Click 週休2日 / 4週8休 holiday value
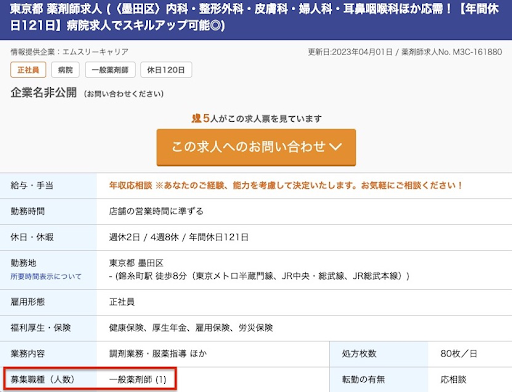 179,237
